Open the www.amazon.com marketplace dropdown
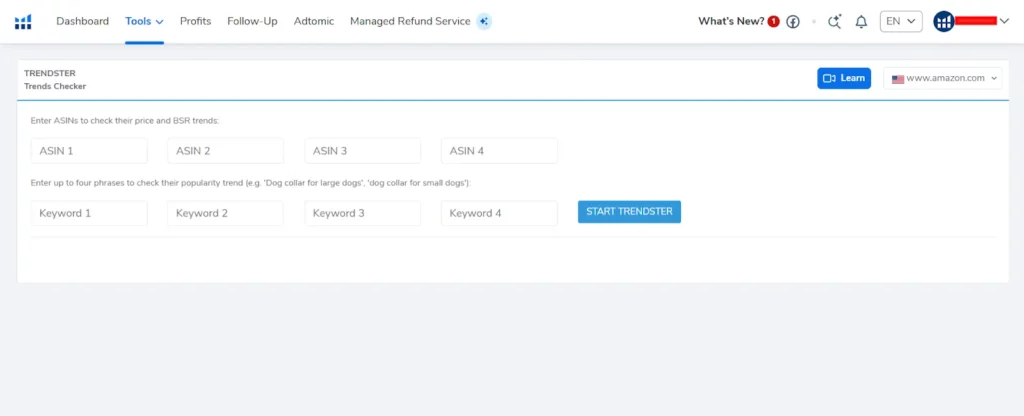This screenshot has height=416, width=1024. pos(942,78)
